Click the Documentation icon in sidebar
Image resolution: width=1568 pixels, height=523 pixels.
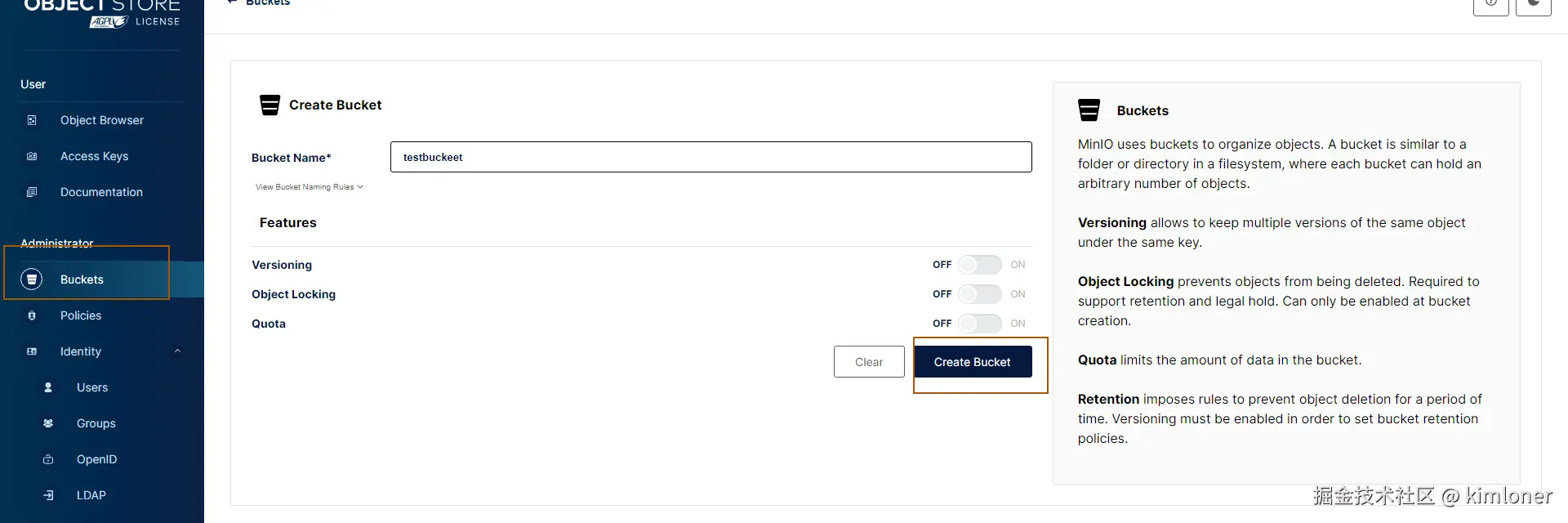32,192
